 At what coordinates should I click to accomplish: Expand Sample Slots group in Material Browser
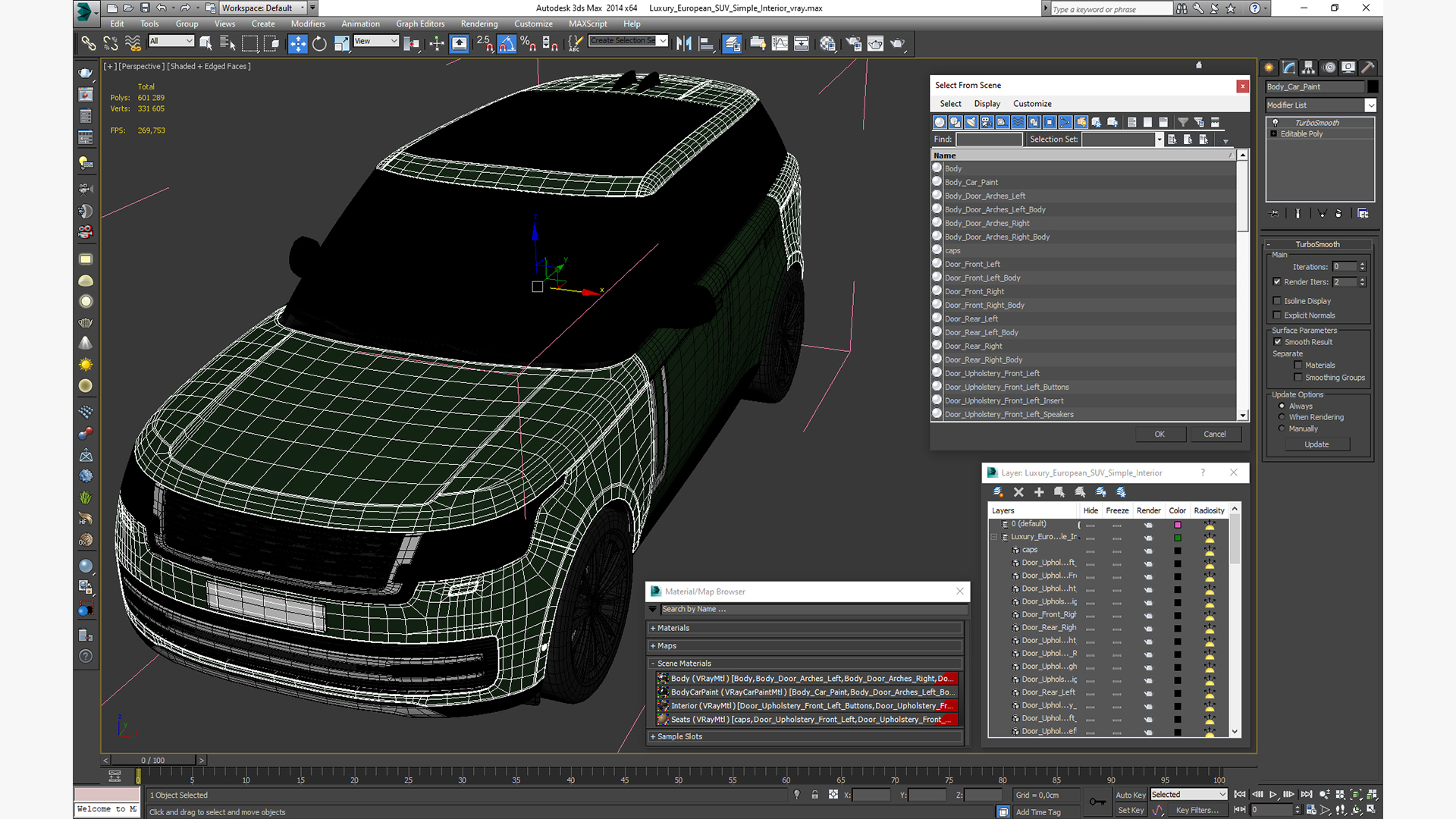click(x=652, y=736)
